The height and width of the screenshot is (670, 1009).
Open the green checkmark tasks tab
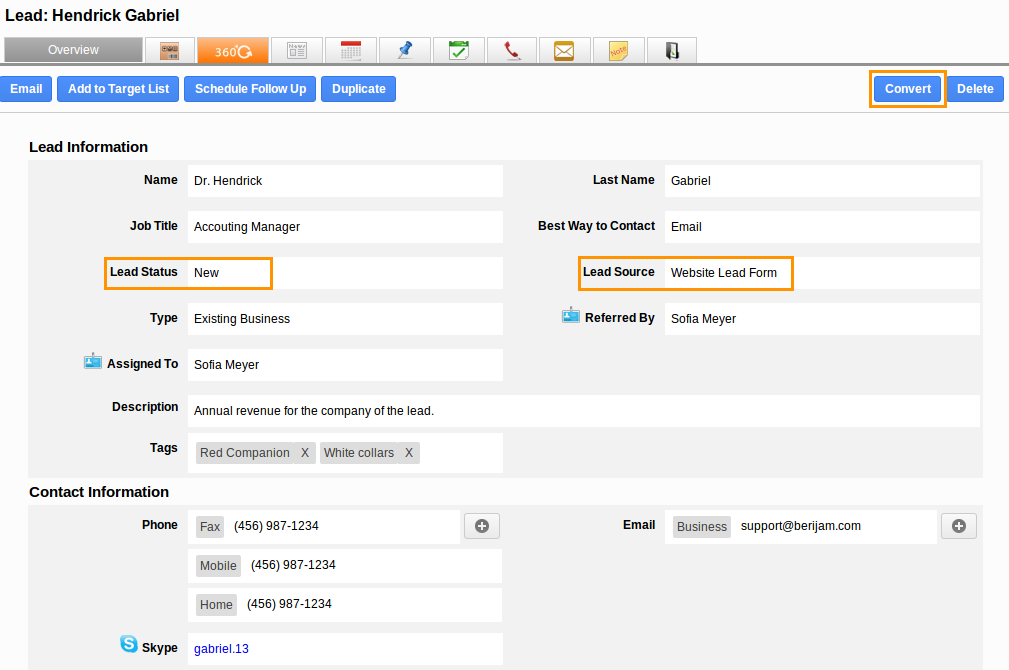coord(458,50)
